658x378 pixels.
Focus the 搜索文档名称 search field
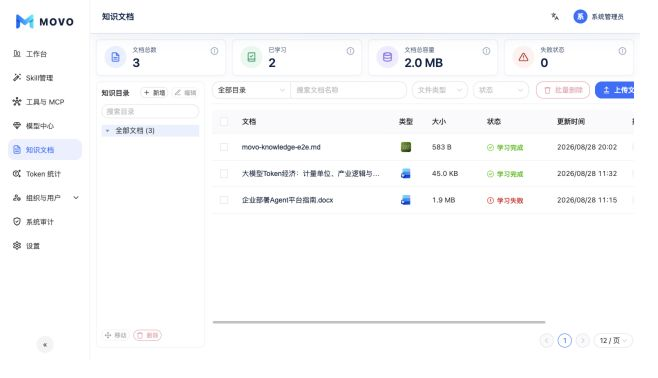[348, 90]
